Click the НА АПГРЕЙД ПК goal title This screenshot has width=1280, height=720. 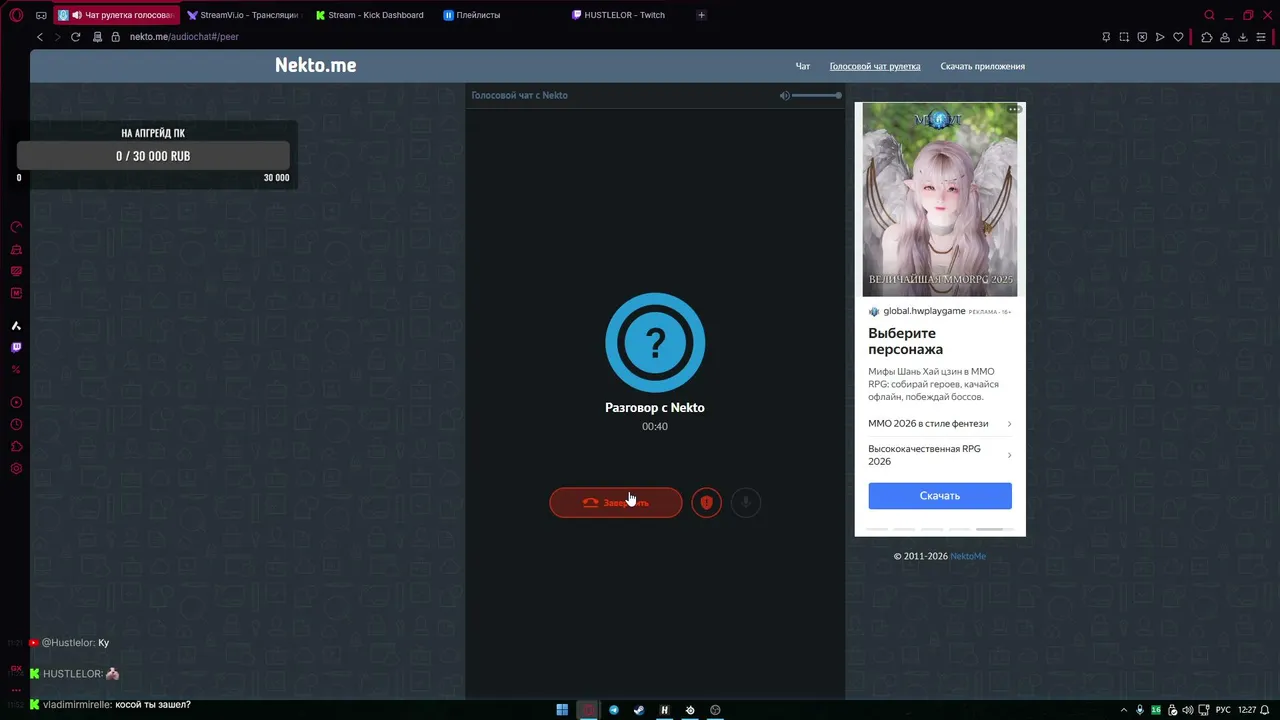153,133
